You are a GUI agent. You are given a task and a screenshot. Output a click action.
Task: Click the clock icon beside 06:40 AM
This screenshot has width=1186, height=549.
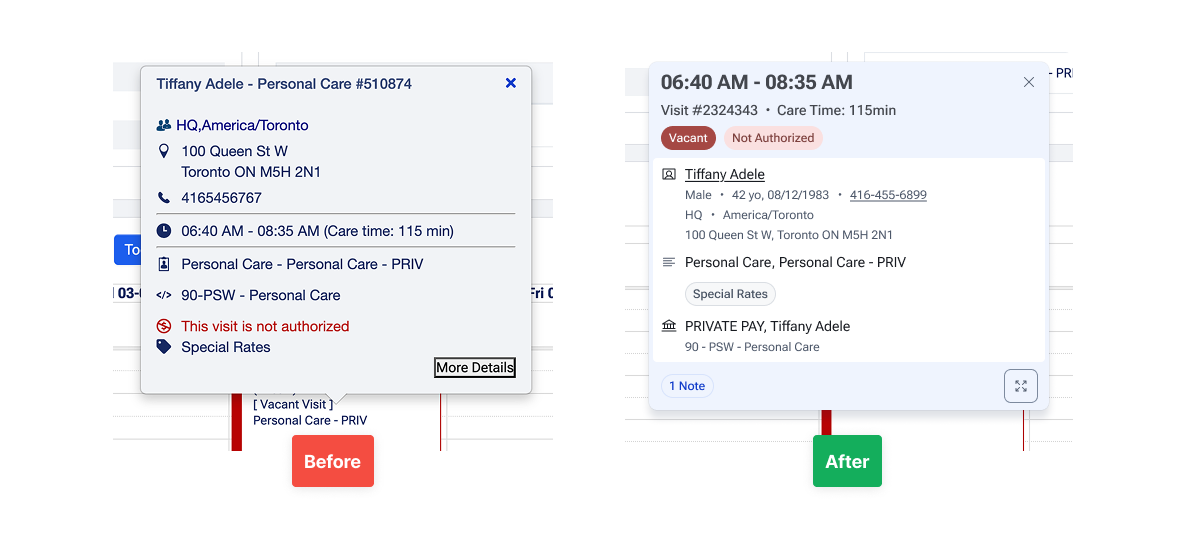(x=164, y=231)
